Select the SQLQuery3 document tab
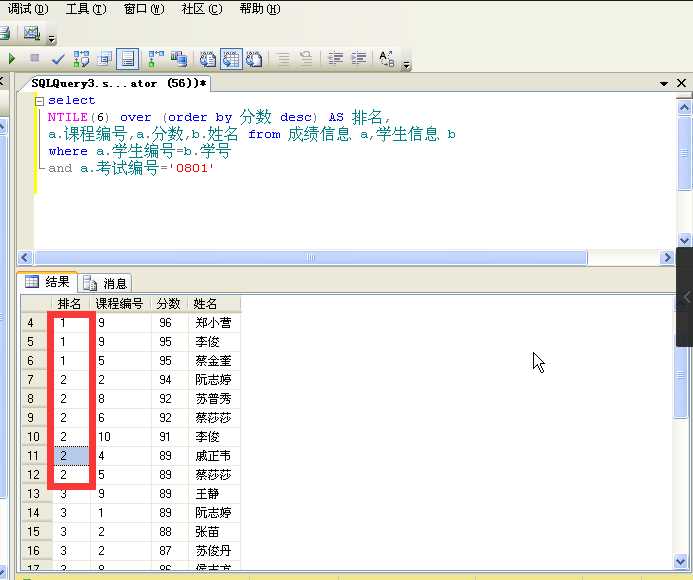Screen dimensions: 693x580 pos(119,83)
